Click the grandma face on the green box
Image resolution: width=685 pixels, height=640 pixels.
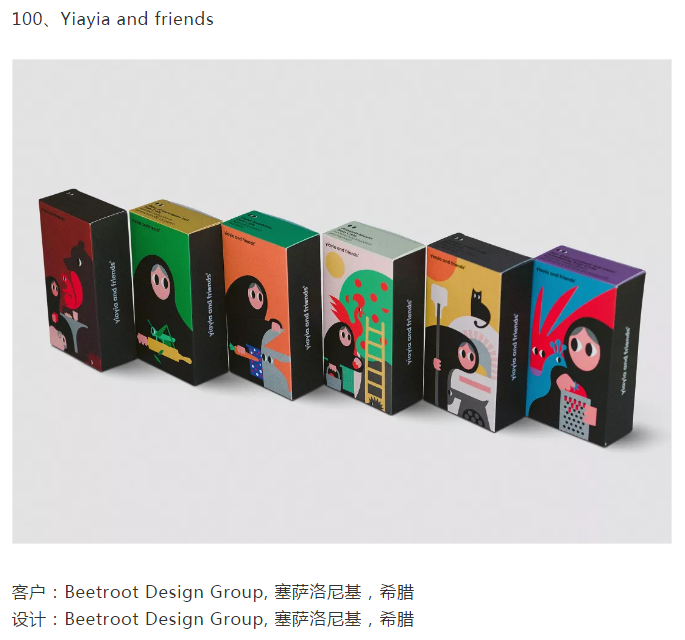[x=161, y=282]
